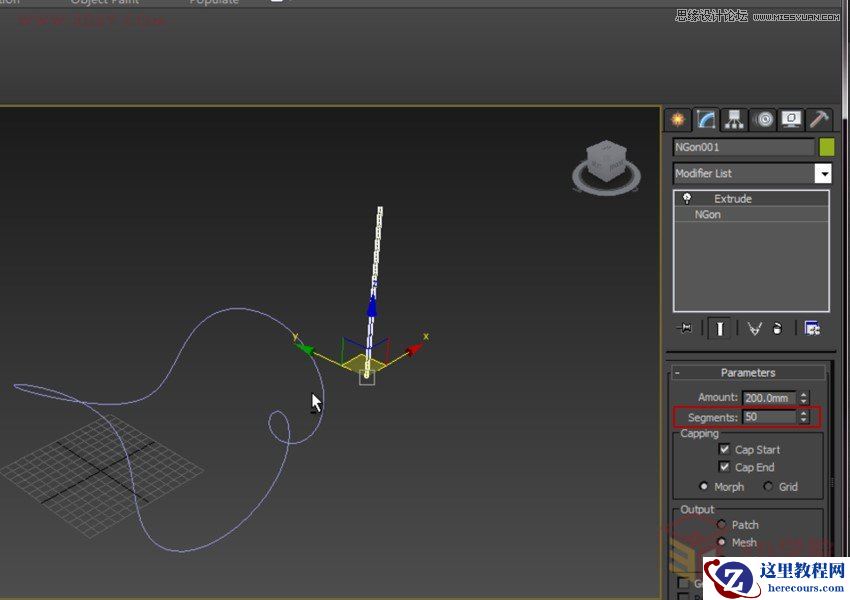Image resolution: width=850 pixels, height=600 pixels.
Task: Select the Patch output option
Action: click(x=722, y=524)
